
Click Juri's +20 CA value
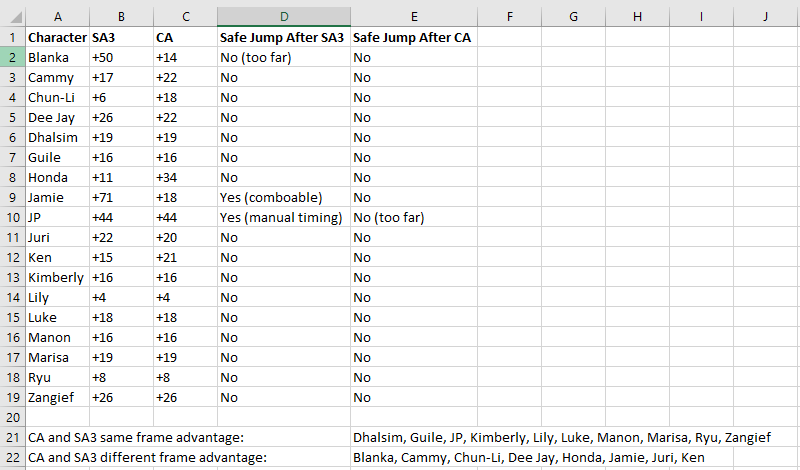[185, 237]
